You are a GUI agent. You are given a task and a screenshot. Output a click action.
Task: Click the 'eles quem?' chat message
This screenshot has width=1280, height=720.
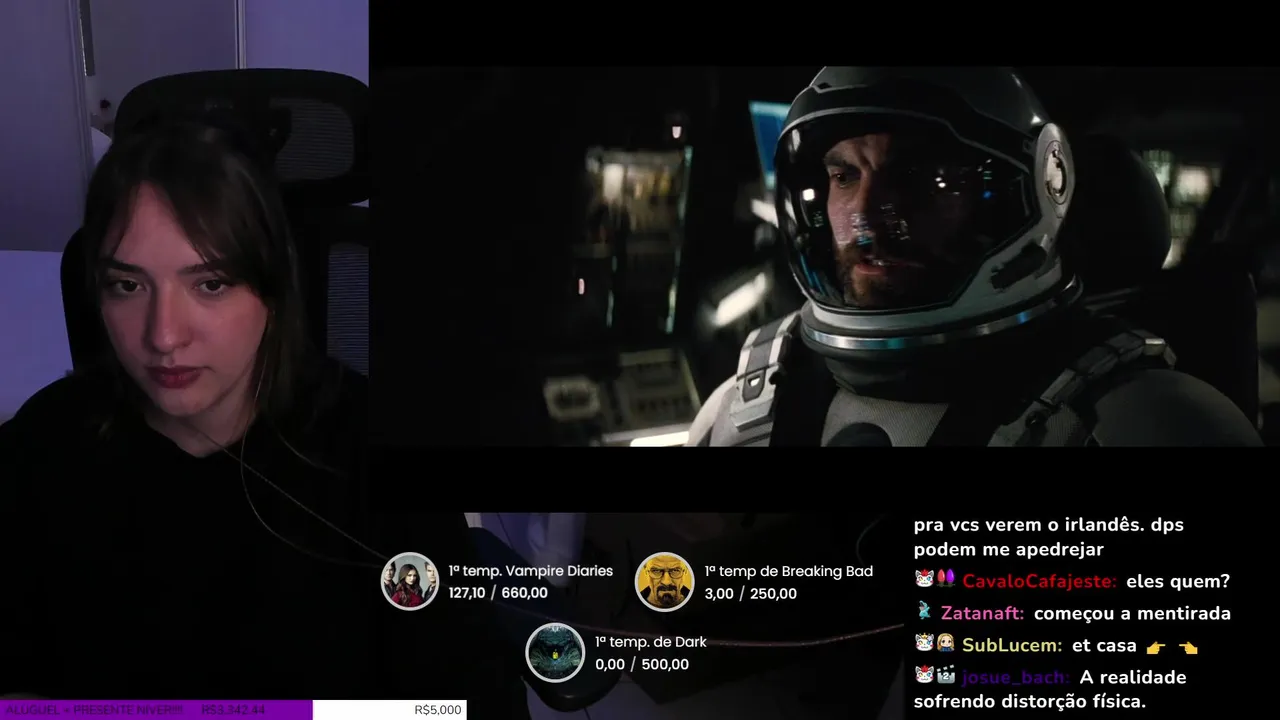tap(1178, 581)
